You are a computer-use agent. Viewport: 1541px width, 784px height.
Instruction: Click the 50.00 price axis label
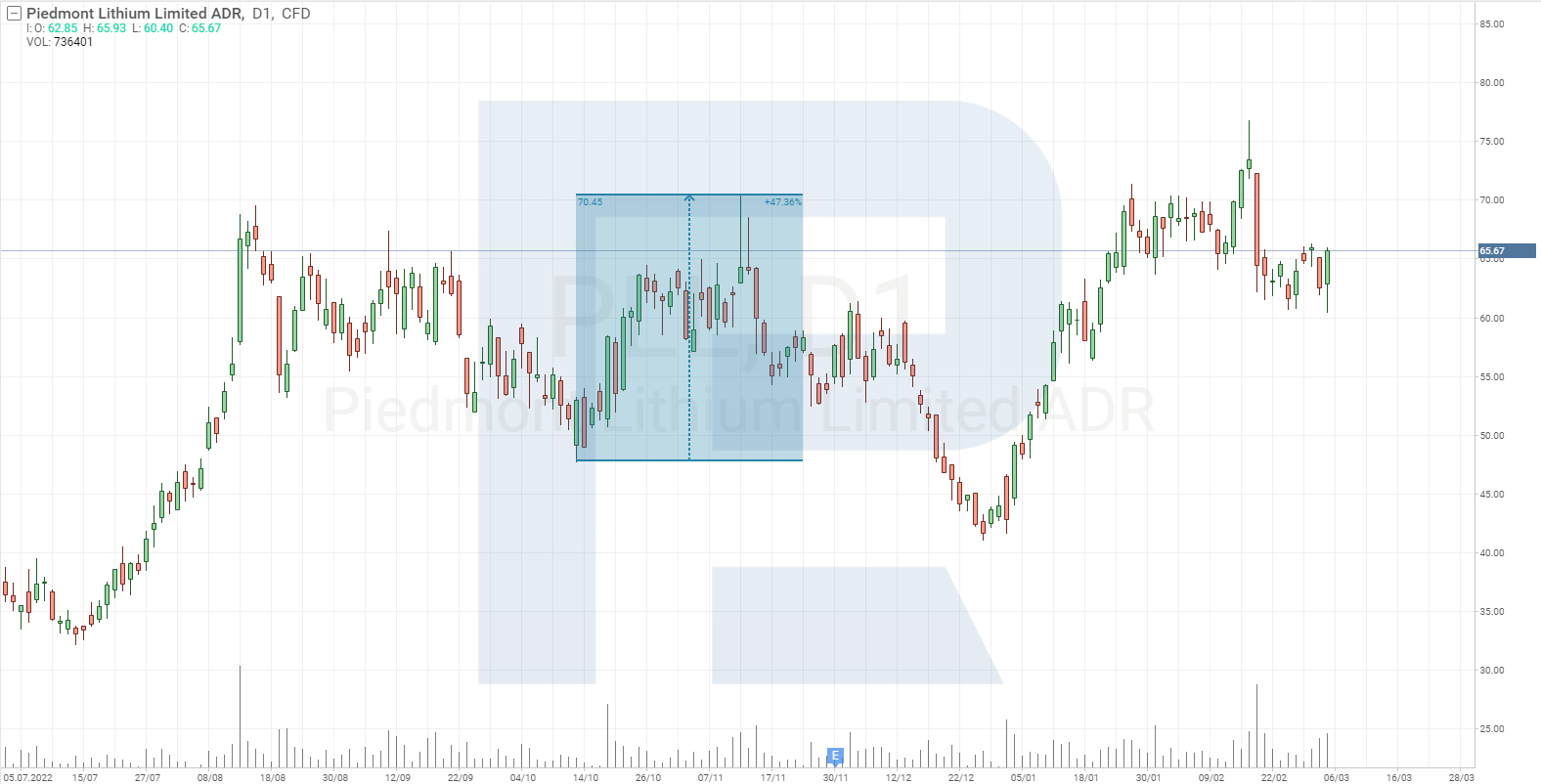coord(1492,436)
